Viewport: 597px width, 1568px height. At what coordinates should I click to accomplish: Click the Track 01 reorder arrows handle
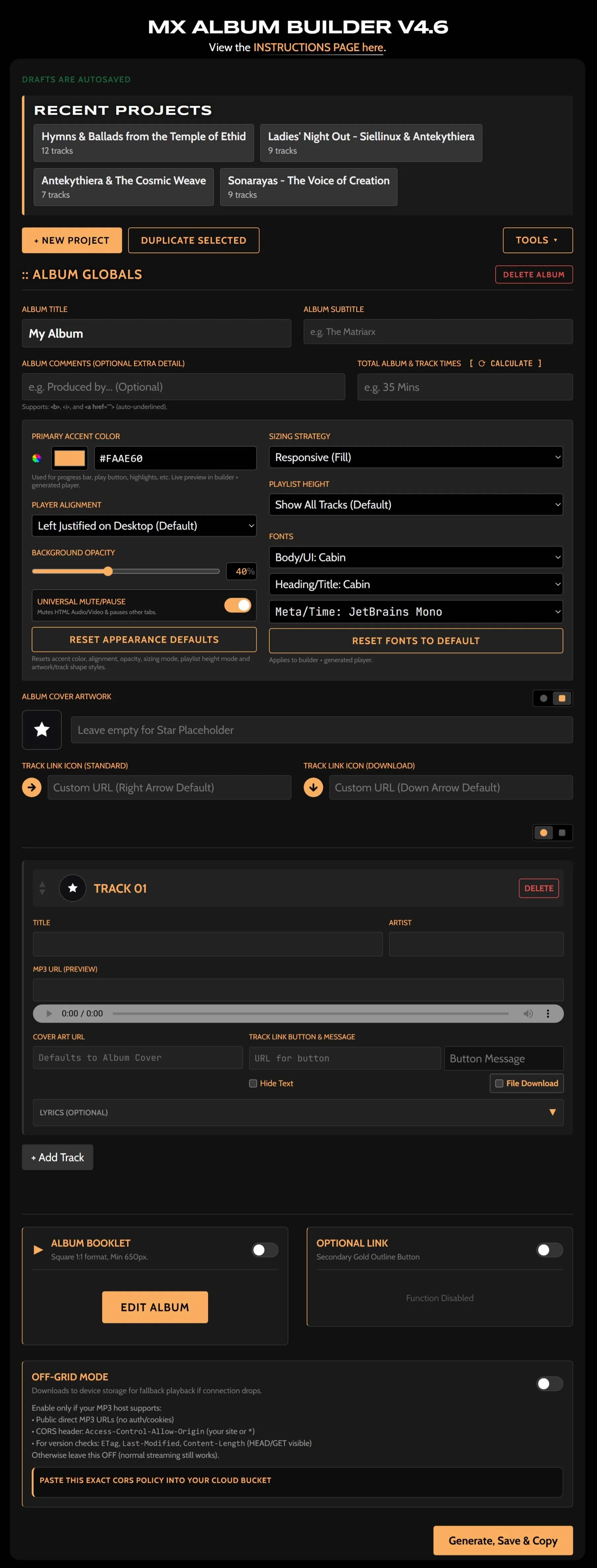tap(42, 888)
